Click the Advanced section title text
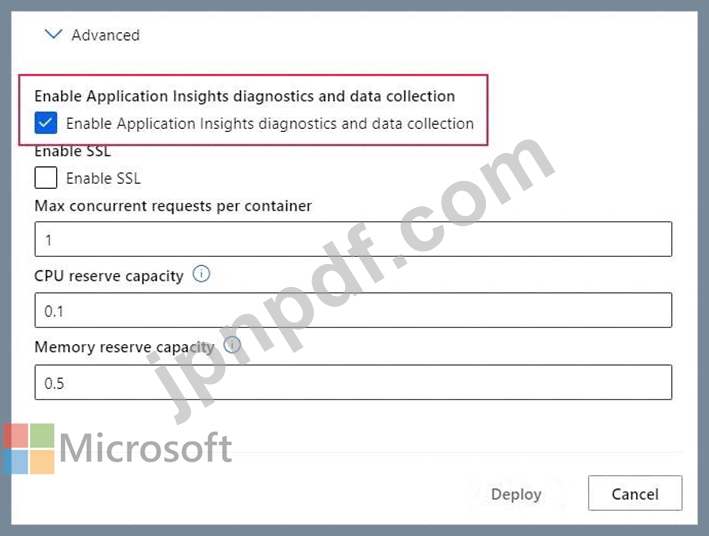 (105, 35)
